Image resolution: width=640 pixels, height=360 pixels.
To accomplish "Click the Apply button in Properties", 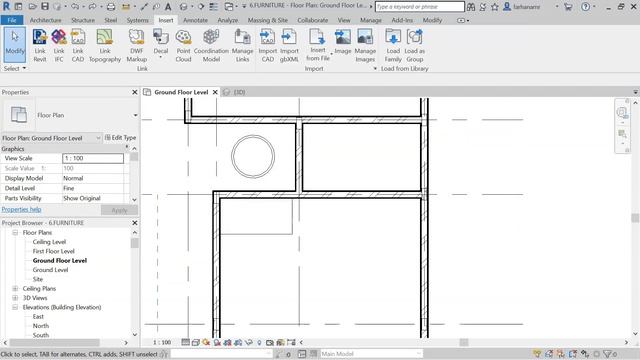I will (x=119, y=210).
